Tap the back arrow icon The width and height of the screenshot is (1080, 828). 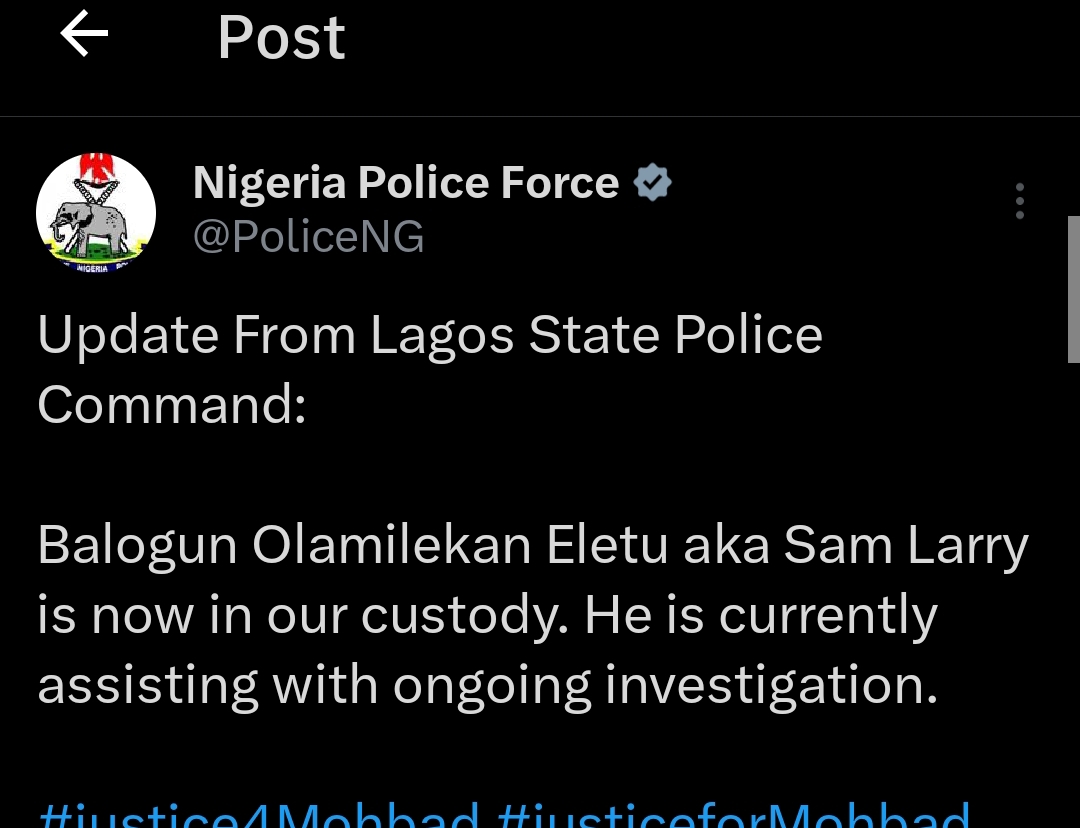[84, 36]
